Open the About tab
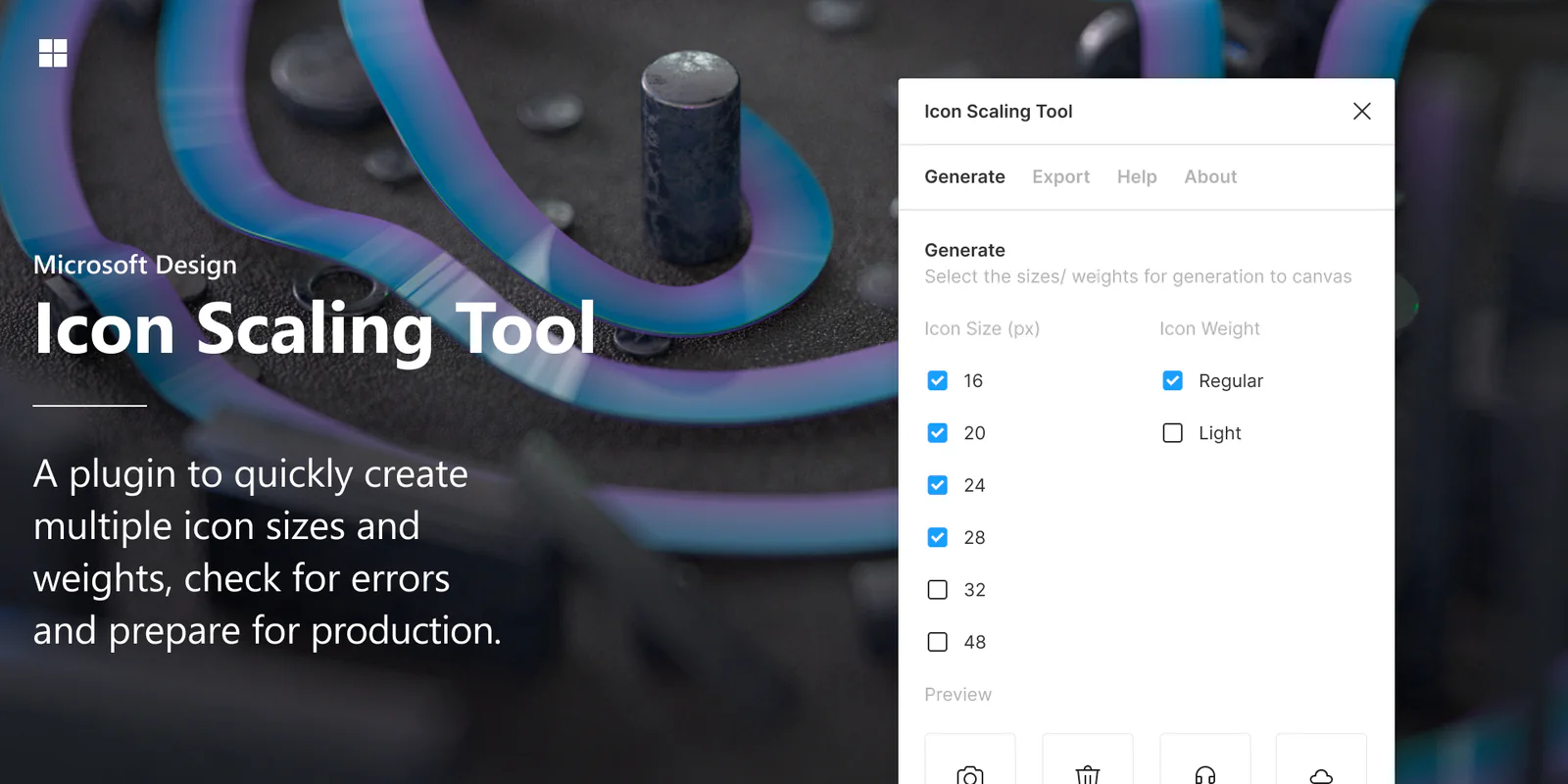The height and width of the screenshot is (784, 1568). coord(1210,176)
